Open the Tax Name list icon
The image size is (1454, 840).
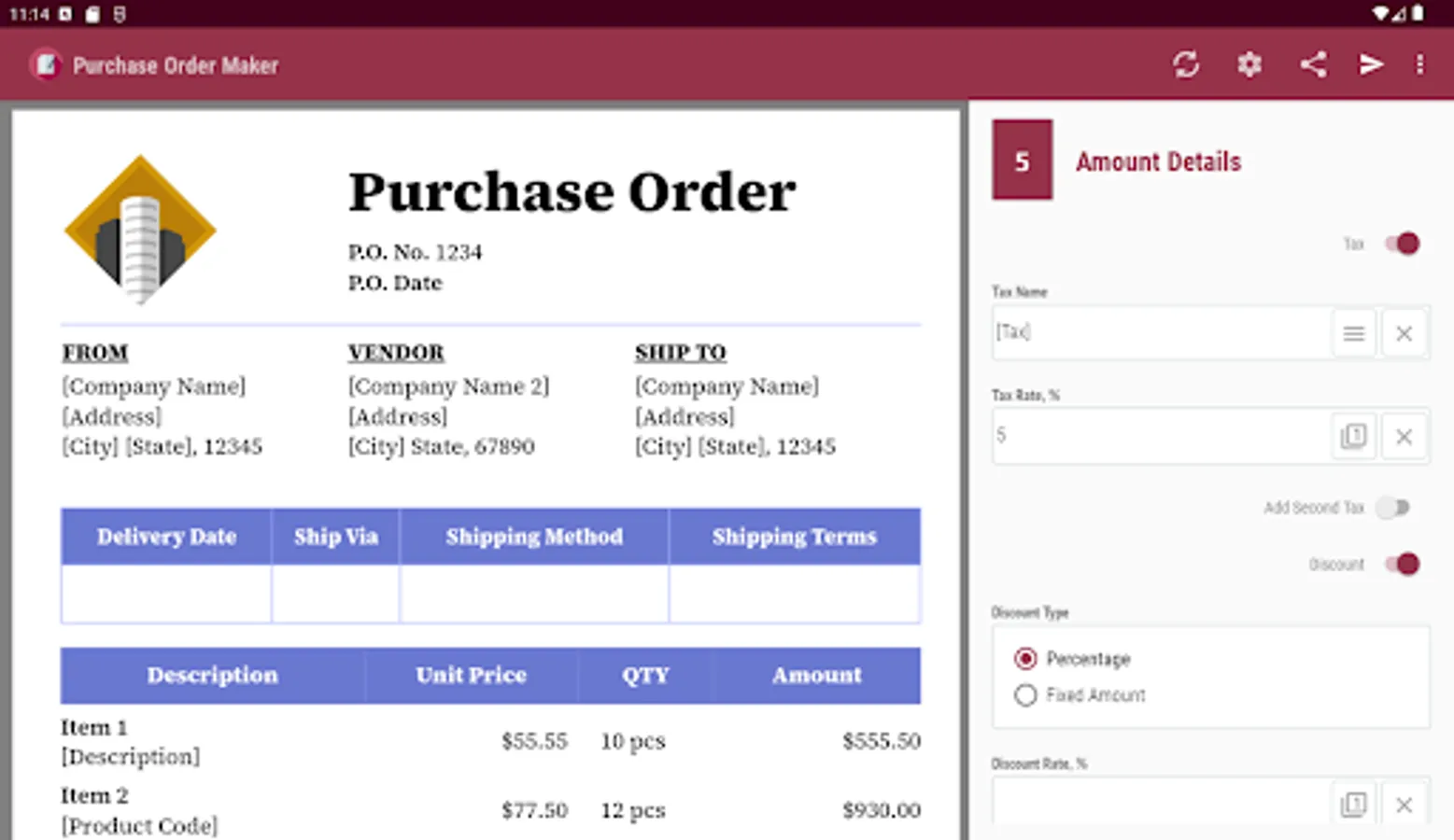1353,333
